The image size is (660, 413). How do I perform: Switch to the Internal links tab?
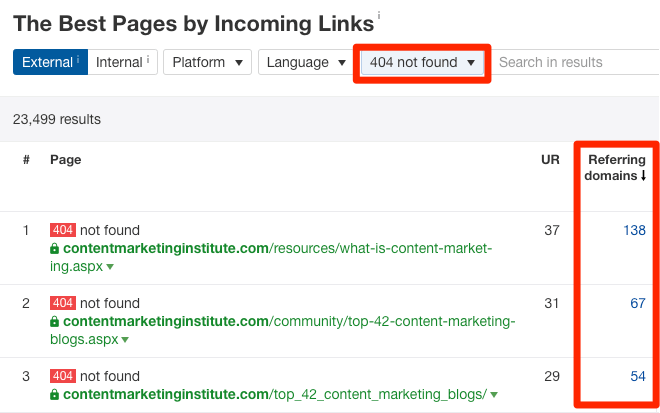pyautogui.click(x=122, y=62)
